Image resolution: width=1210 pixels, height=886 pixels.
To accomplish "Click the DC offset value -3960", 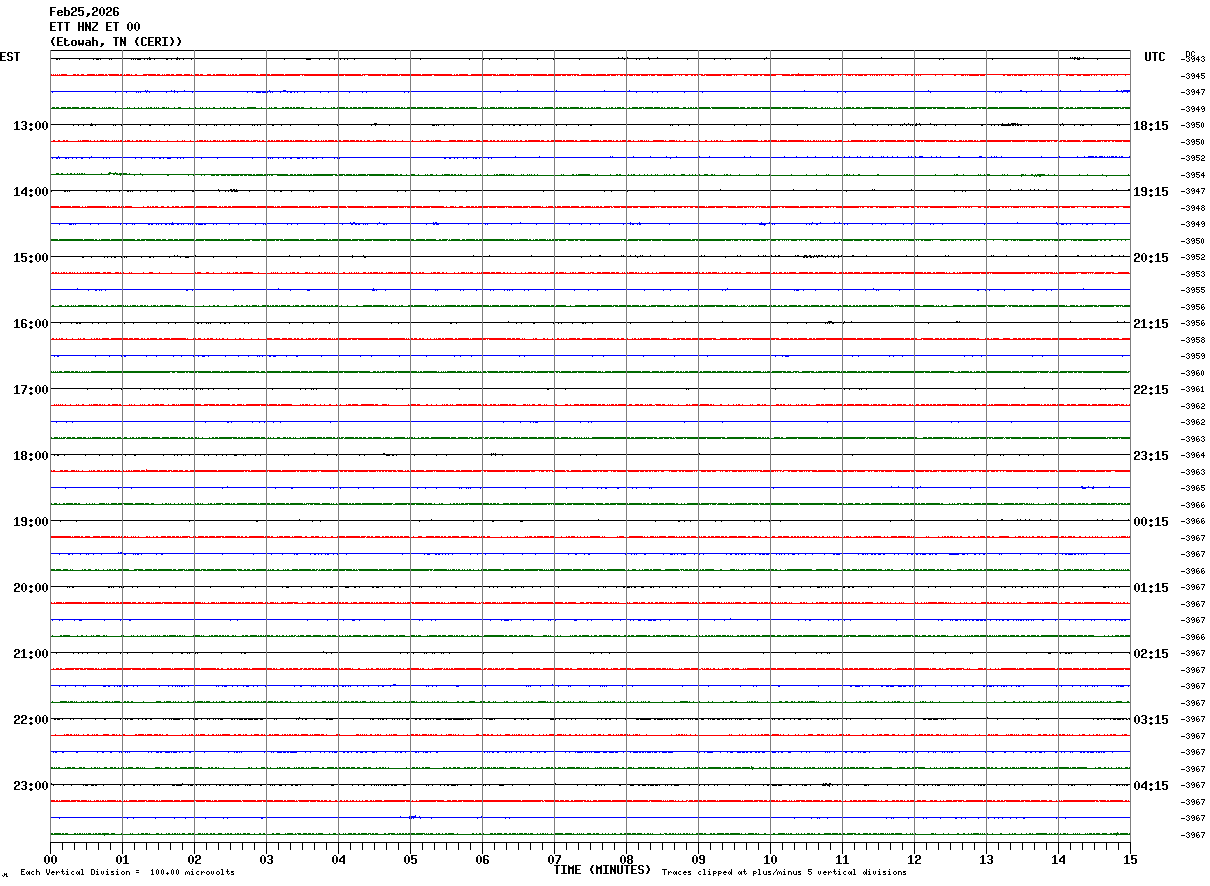I will pyautogui.click(x=1193, y=373).
